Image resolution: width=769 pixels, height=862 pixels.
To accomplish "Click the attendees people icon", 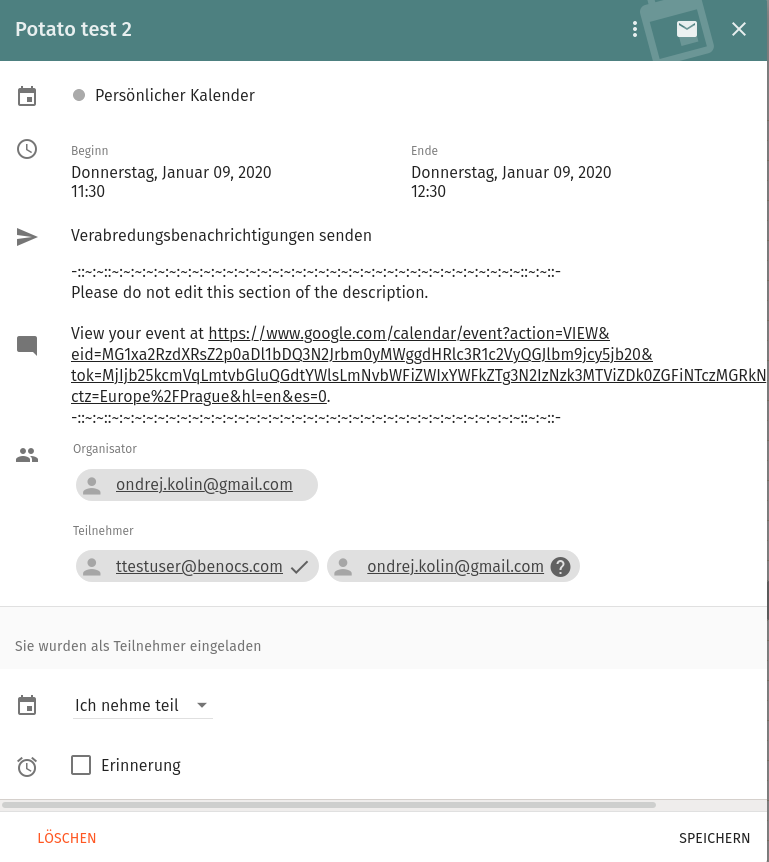I will tap(27, 455).
